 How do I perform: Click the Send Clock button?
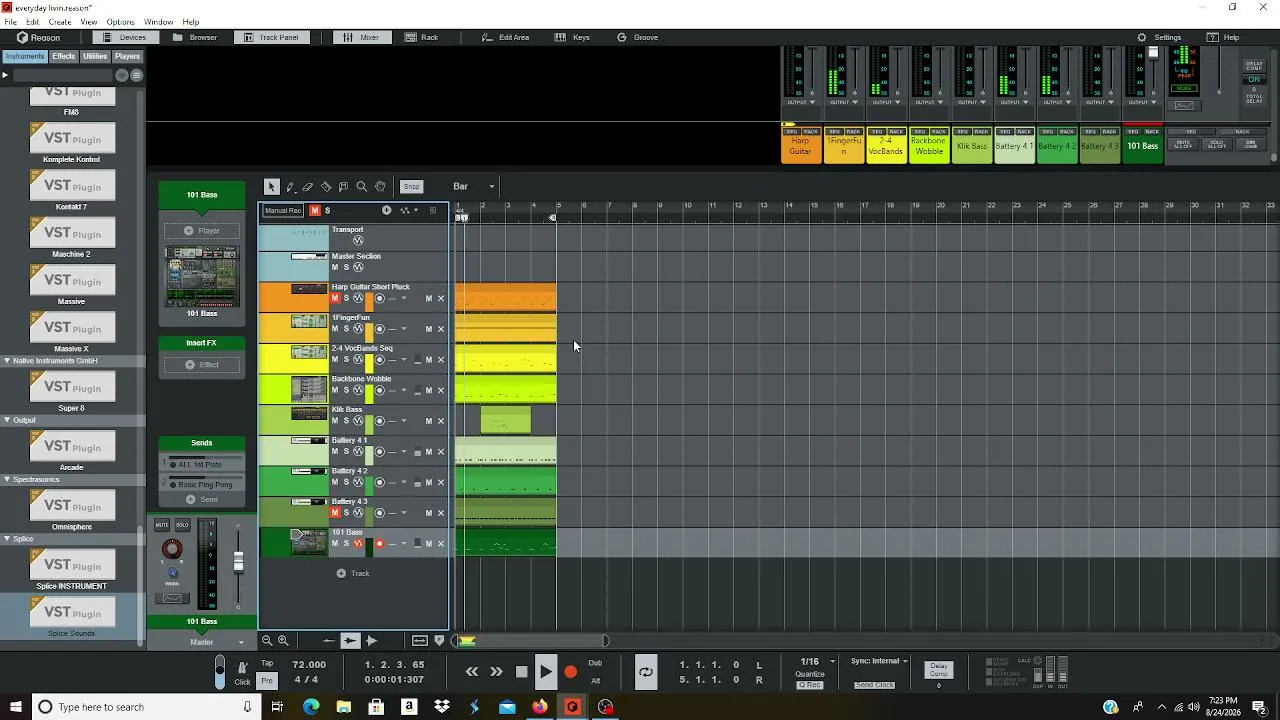(874, 685)
